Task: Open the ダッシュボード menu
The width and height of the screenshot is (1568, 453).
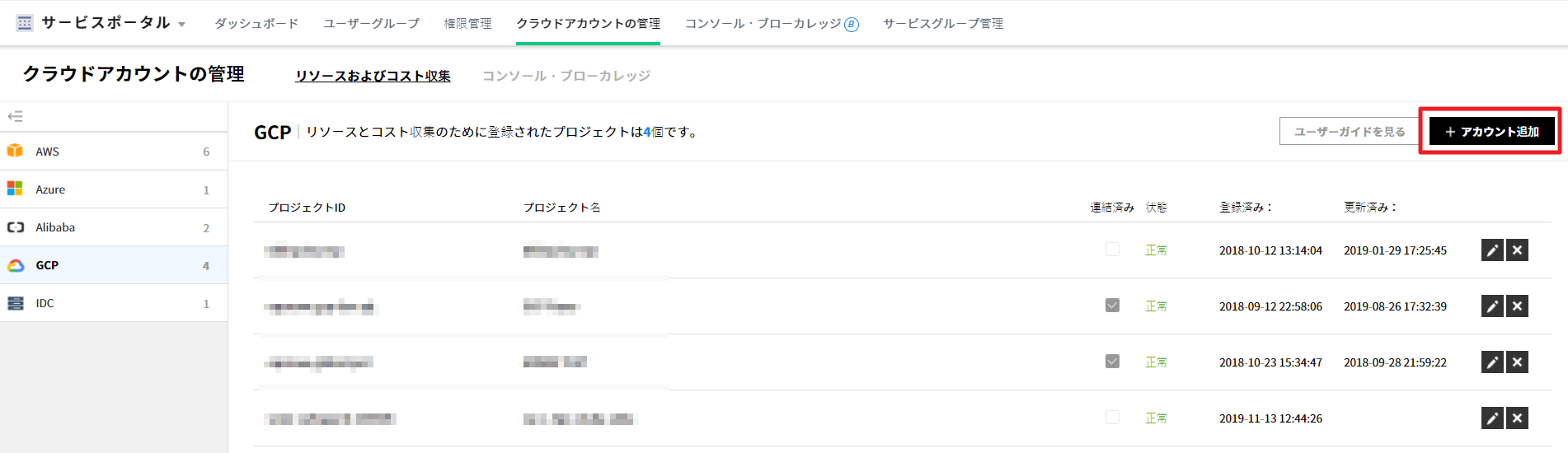Action: 256,24
